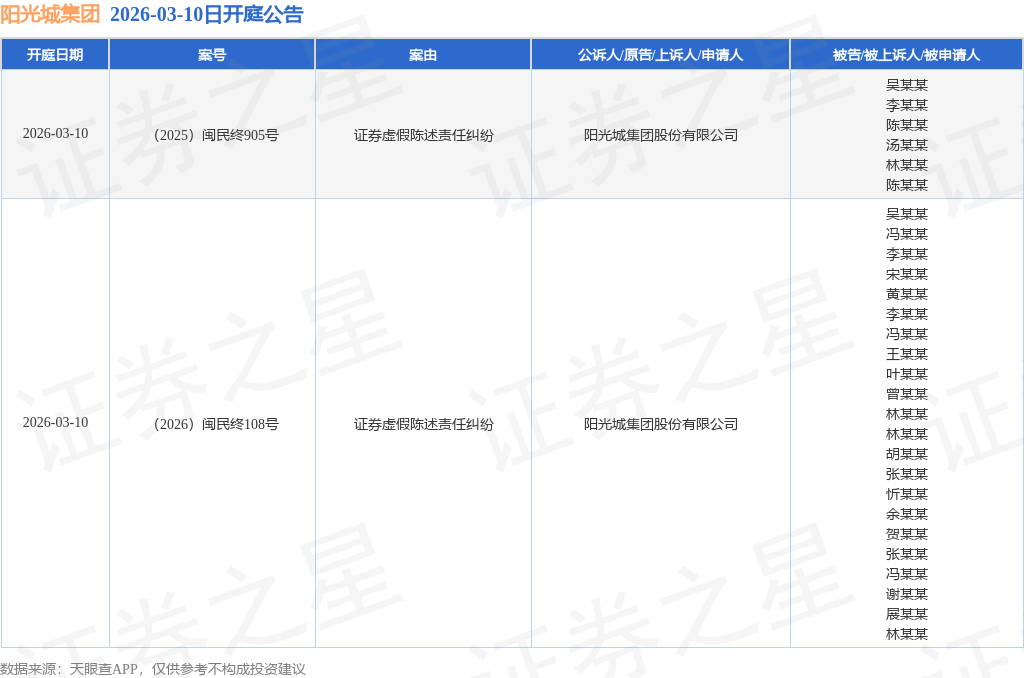Click defendant 王某某

[906, 354]
